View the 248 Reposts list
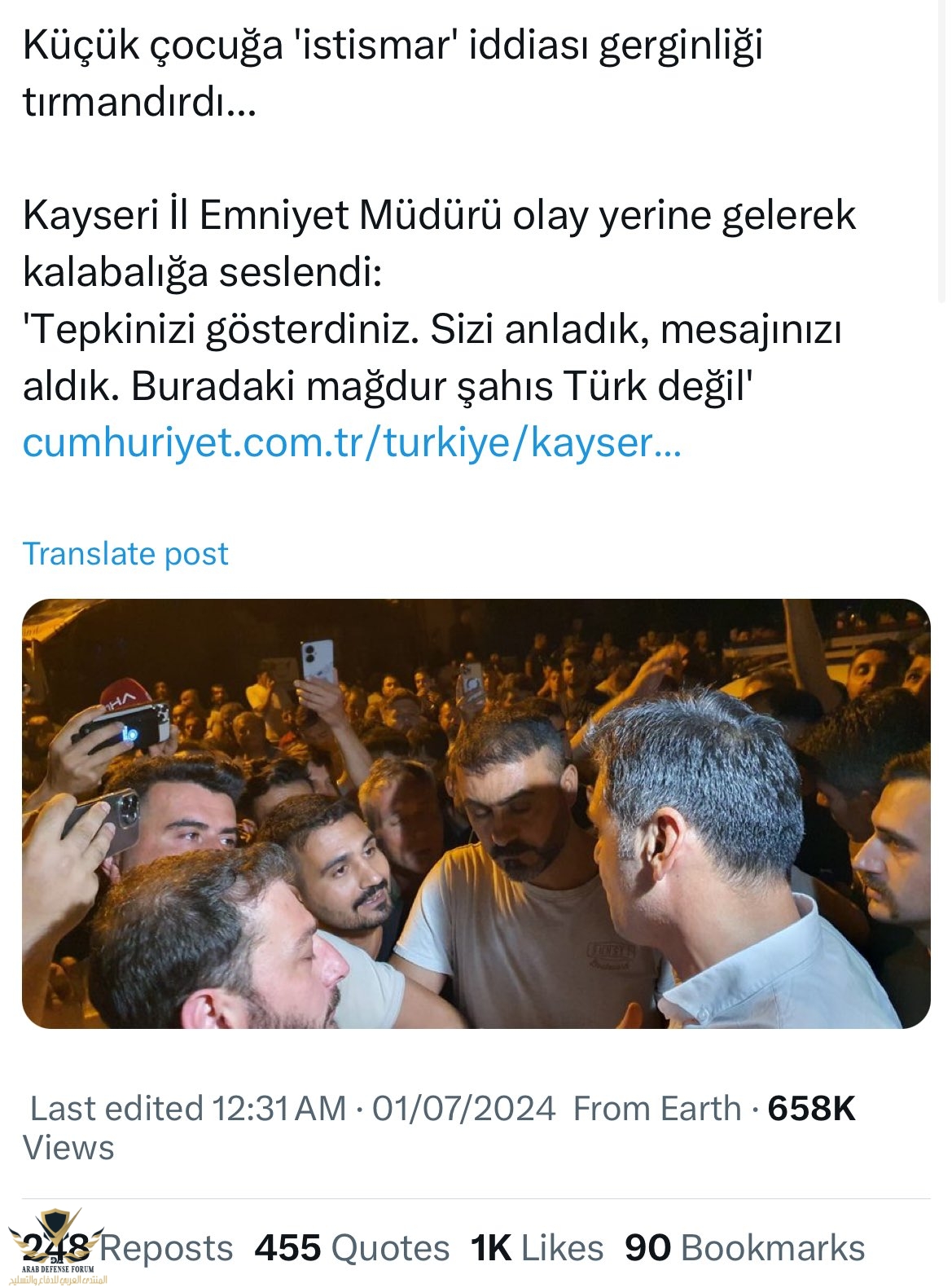This screenshot has height=1288, width=952. coord(128,1247)
